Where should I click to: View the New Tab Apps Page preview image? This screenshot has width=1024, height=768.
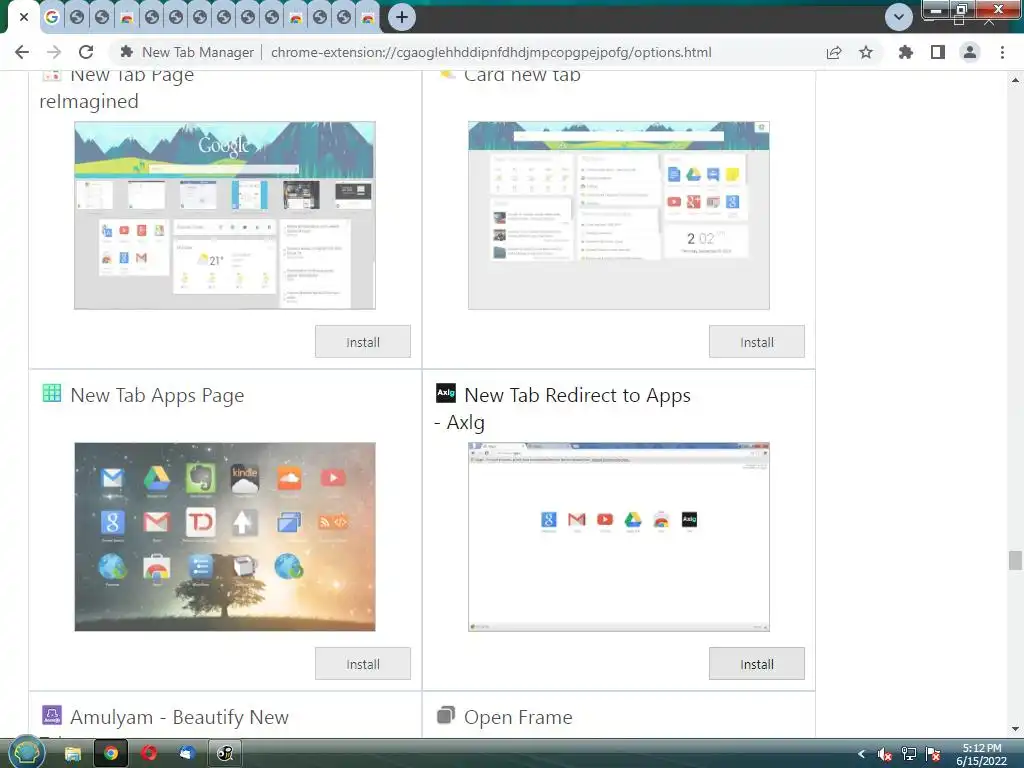pyautogui.click(x=225, y=537)
